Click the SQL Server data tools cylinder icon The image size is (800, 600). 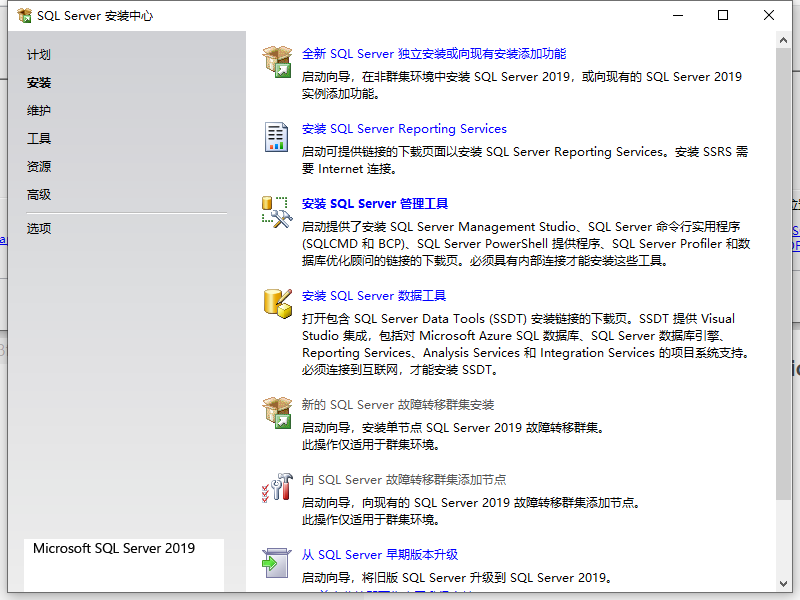278,304
